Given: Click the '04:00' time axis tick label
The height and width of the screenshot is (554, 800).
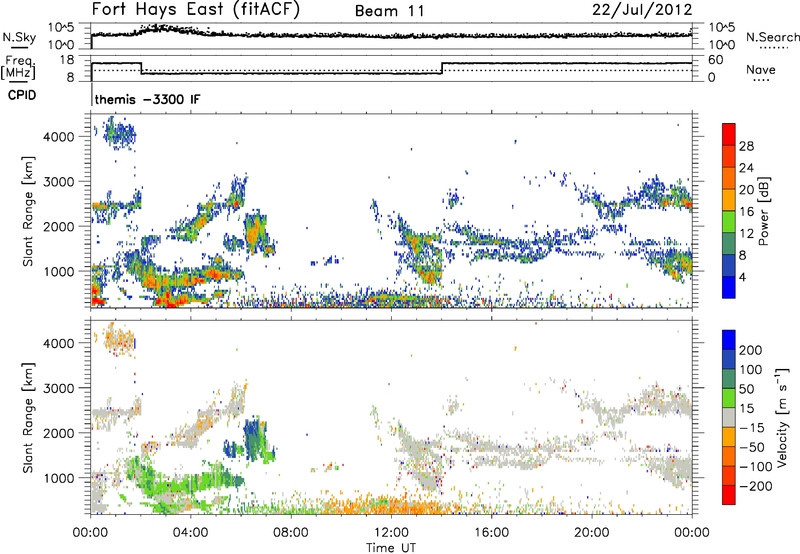Looking at the screenshot, I should [x=191, y=533].
